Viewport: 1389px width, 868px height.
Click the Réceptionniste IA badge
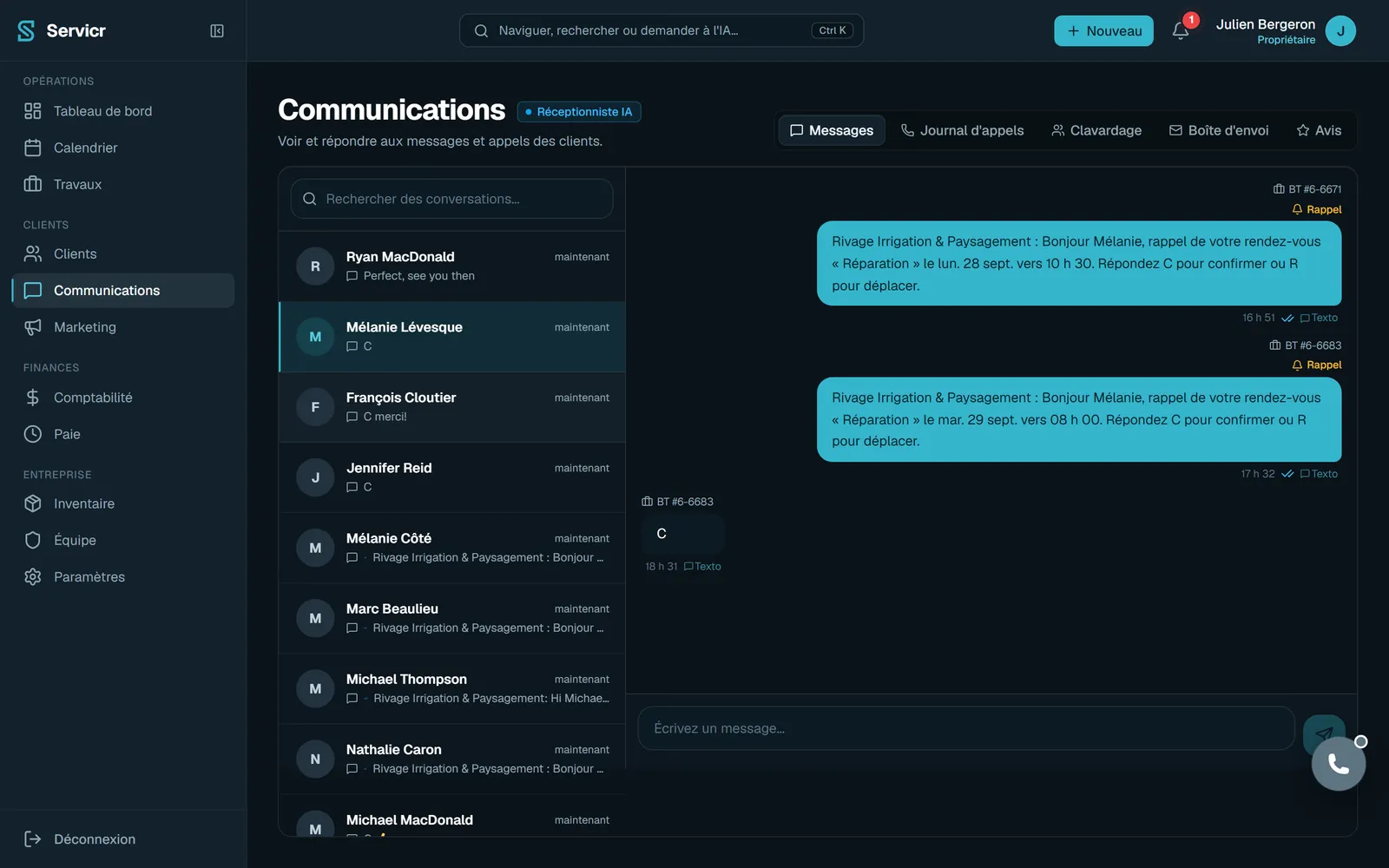point(579,112)
